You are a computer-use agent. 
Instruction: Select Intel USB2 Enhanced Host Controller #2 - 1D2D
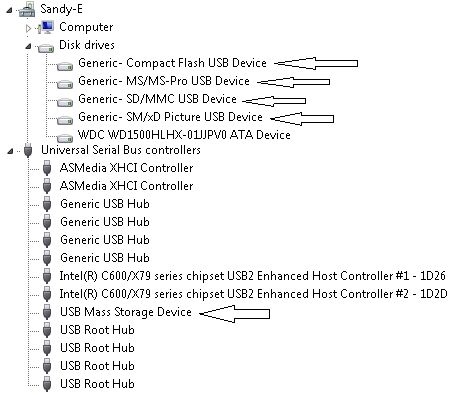(x=253, y=294)
